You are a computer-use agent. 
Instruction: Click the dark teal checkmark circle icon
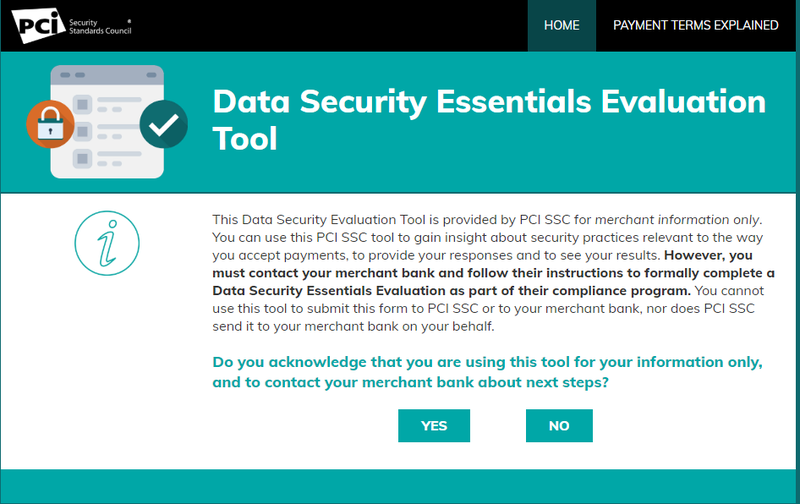pos(164,124)
